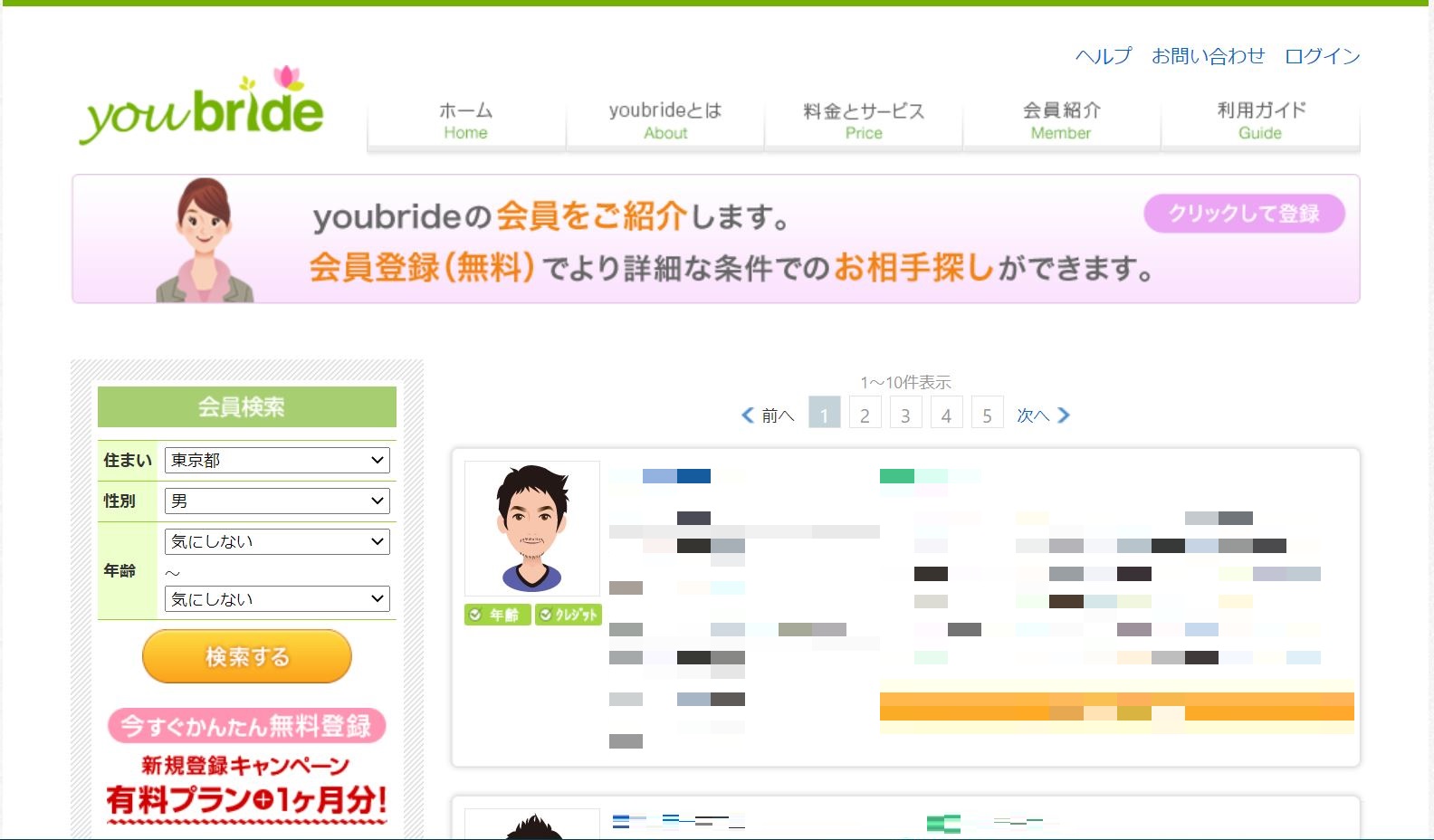Image resolution: width=1434 pixels, height=840 pixels.
Task: Go to page 4 of results
Action: click(946, 413)
